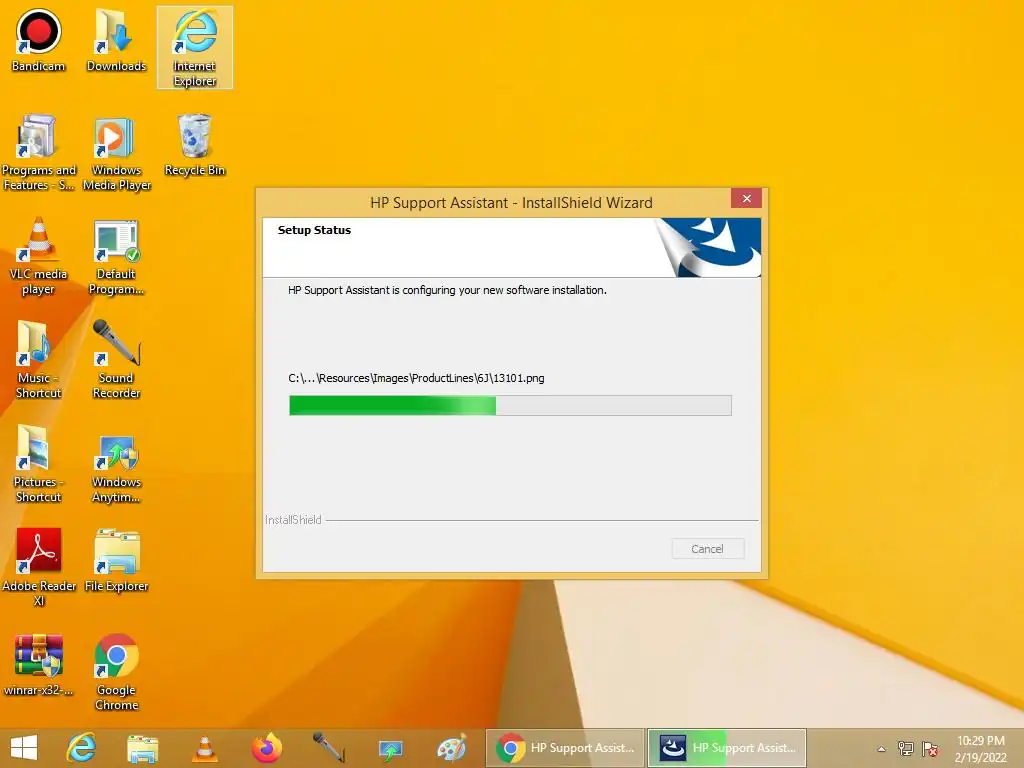Click the Setup Status heading
The height and width of the screenshot is (768, 1024).
[x=314, y=230]
